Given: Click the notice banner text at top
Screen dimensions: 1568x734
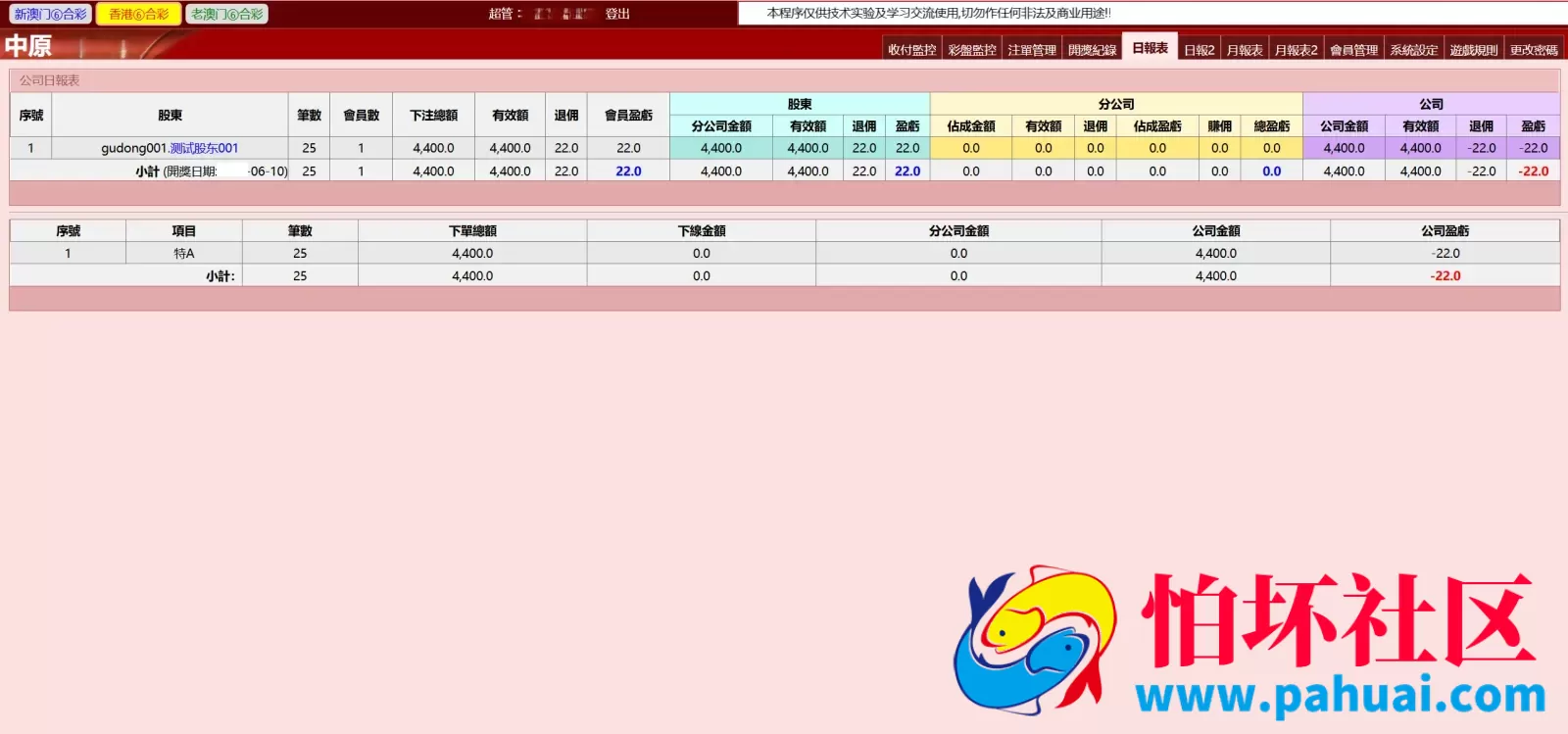Looking at the screenshot, I should [939, 14].
